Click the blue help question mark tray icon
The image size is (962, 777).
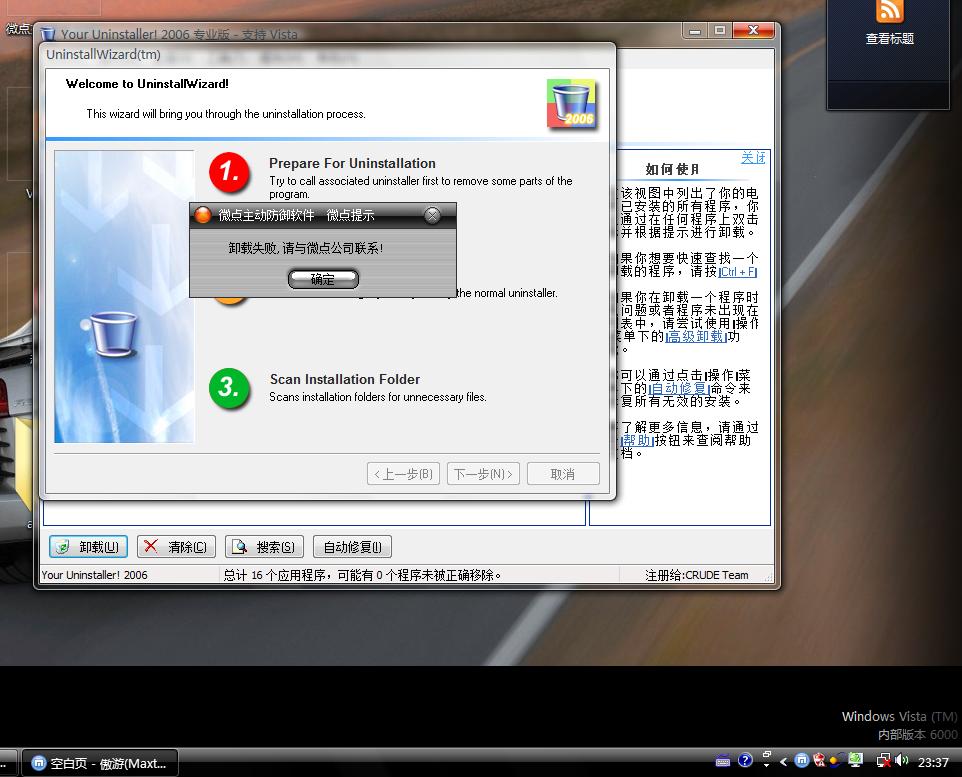point(745,760)
